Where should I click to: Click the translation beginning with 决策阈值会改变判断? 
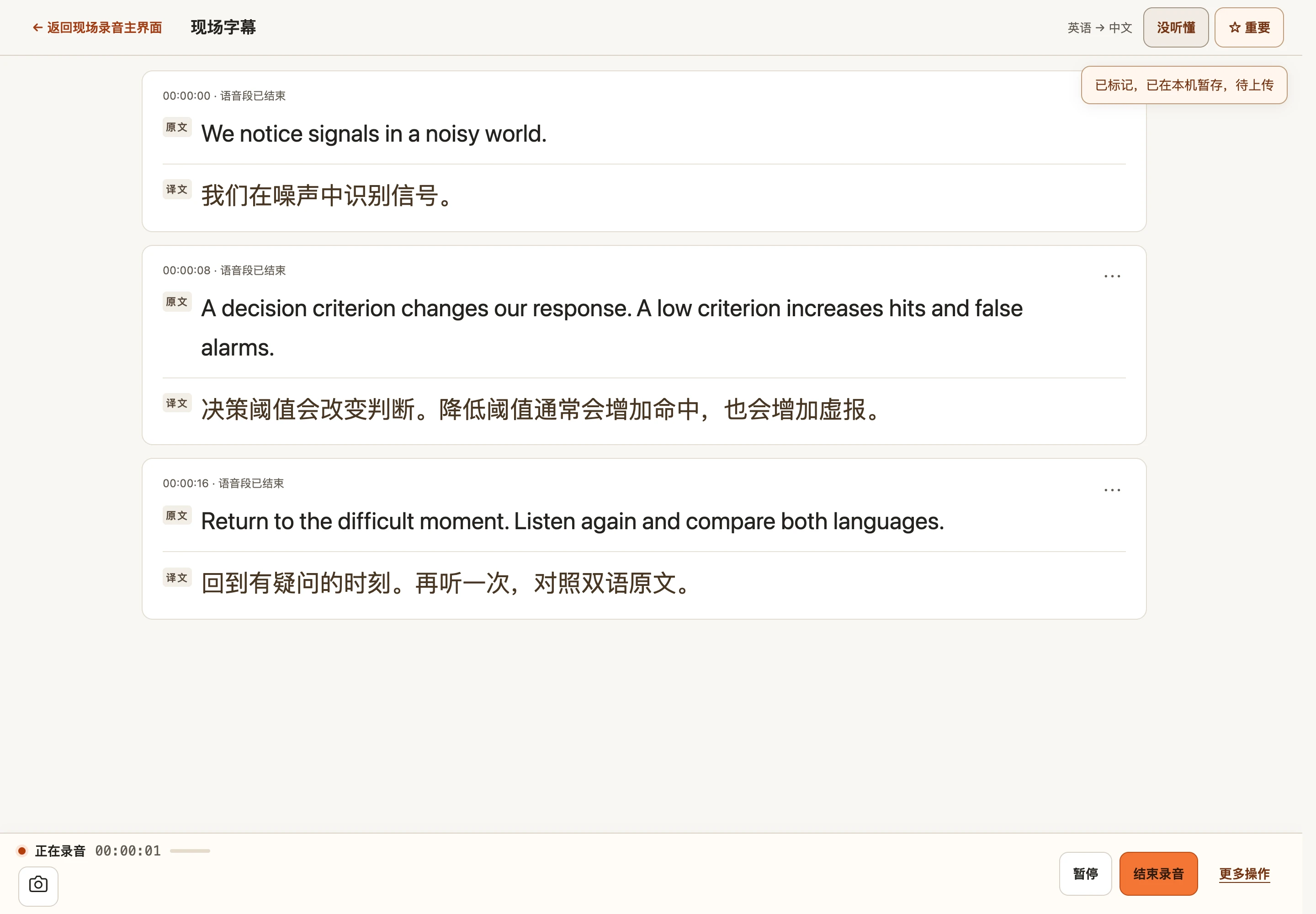pyautogui.click(x=541, y=410)
